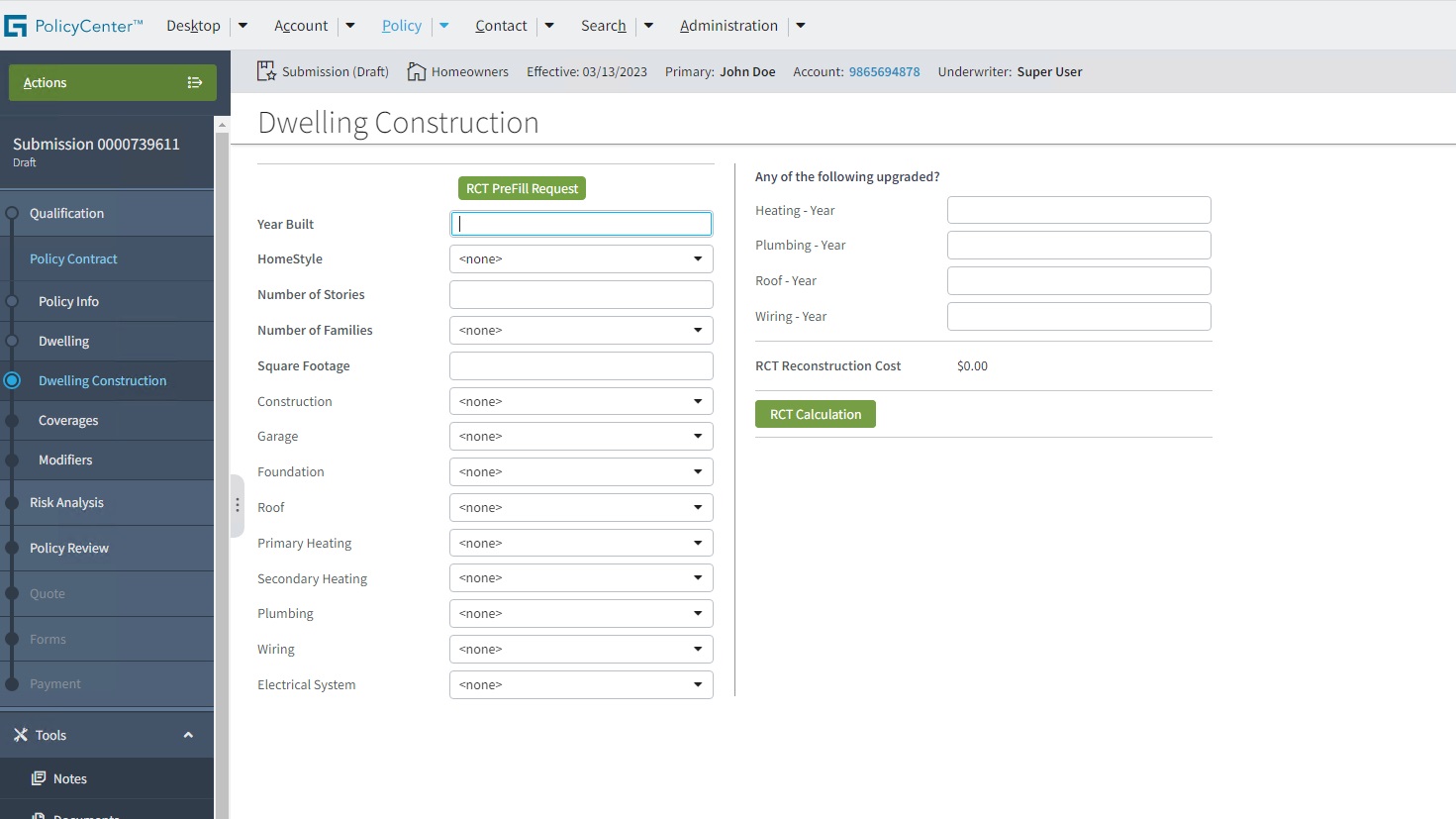Expand the Desktop menu dropdown arrow
1456x819 pixels.
(x=243, y=26)
